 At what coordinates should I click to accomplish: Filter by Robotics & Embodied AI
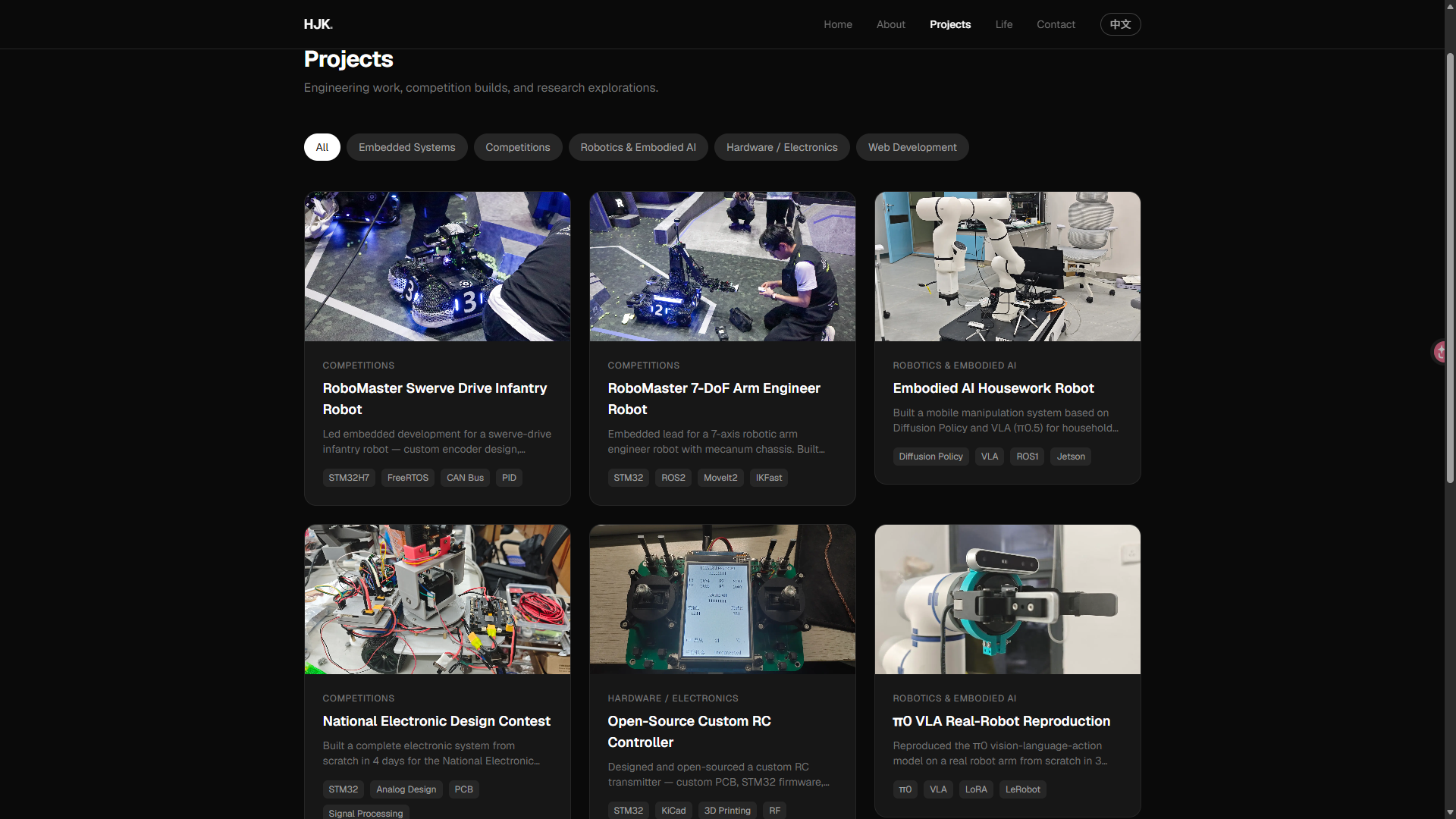point(638,147)
